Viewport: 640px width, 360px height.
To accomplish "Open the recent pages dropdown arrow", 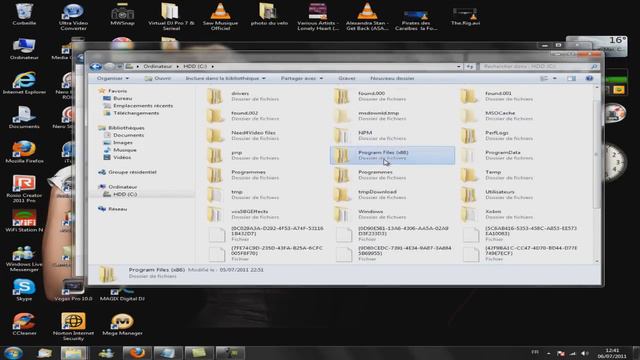I will (x=119, y=67).
